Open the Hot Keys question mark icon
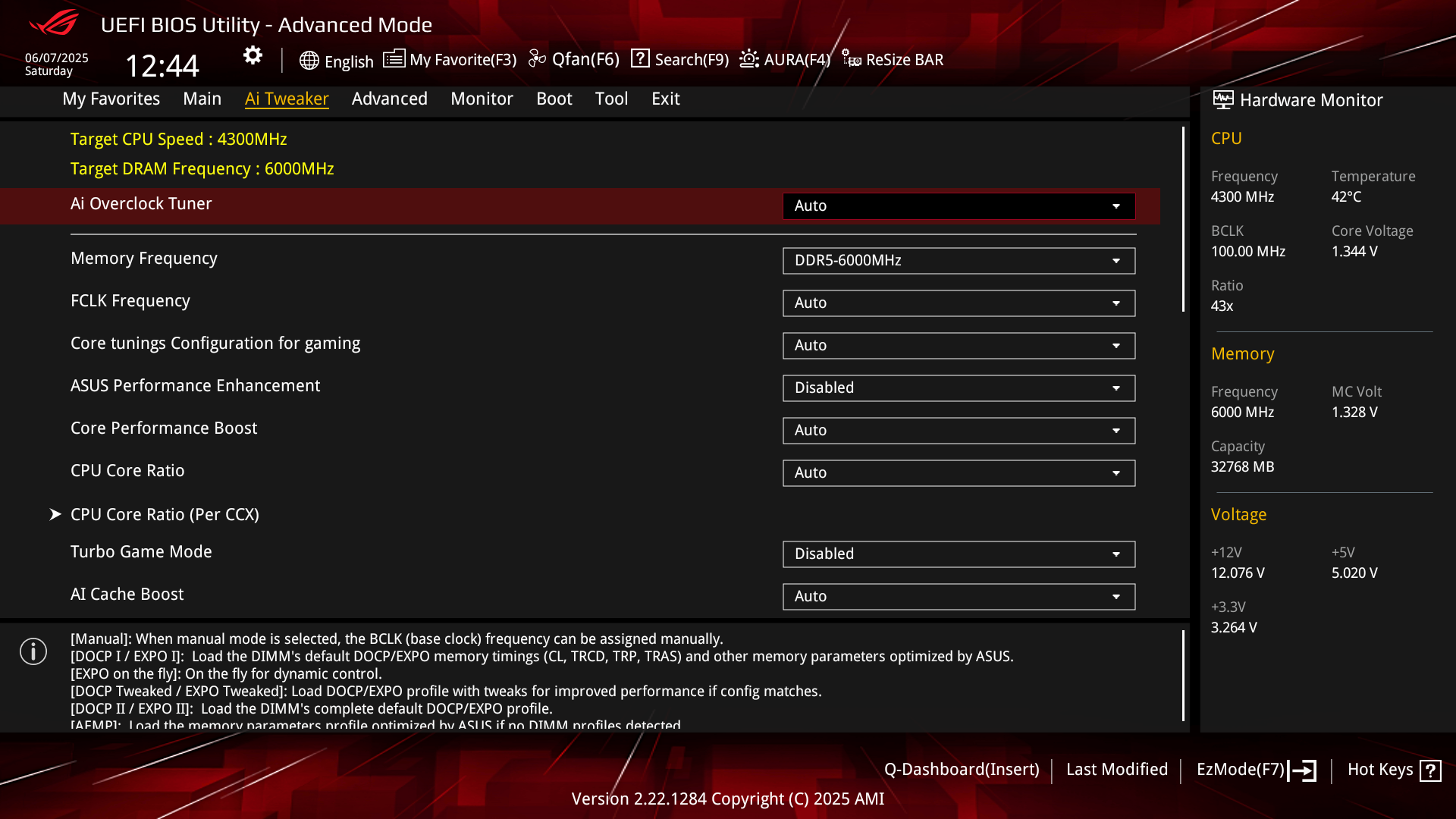1456x819 pixels. [1430, 770]
